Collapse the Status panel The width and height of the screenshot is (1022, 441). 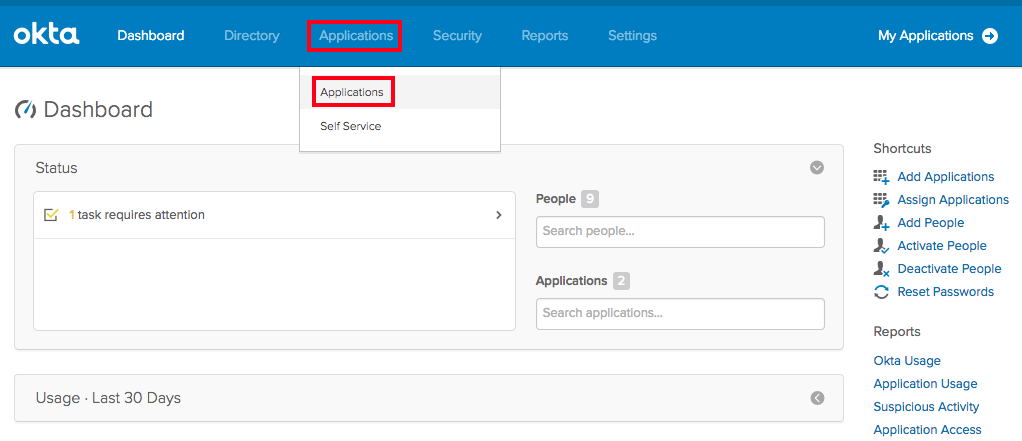(x=817, y=168)
